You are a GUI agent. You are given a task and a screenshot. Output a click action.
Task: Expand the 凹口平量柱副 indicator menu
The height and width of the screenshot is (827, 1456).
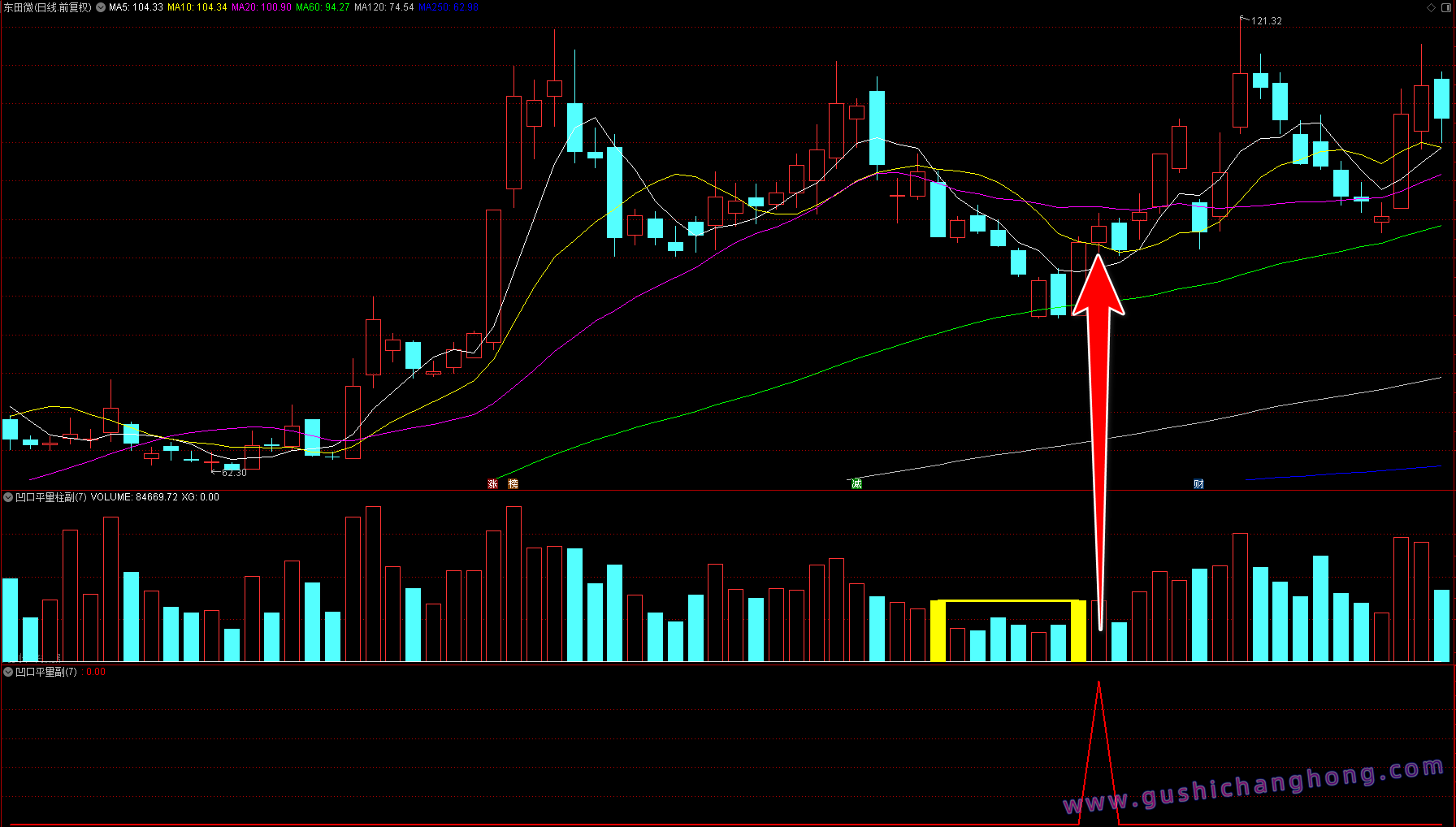tap(8, 497)
